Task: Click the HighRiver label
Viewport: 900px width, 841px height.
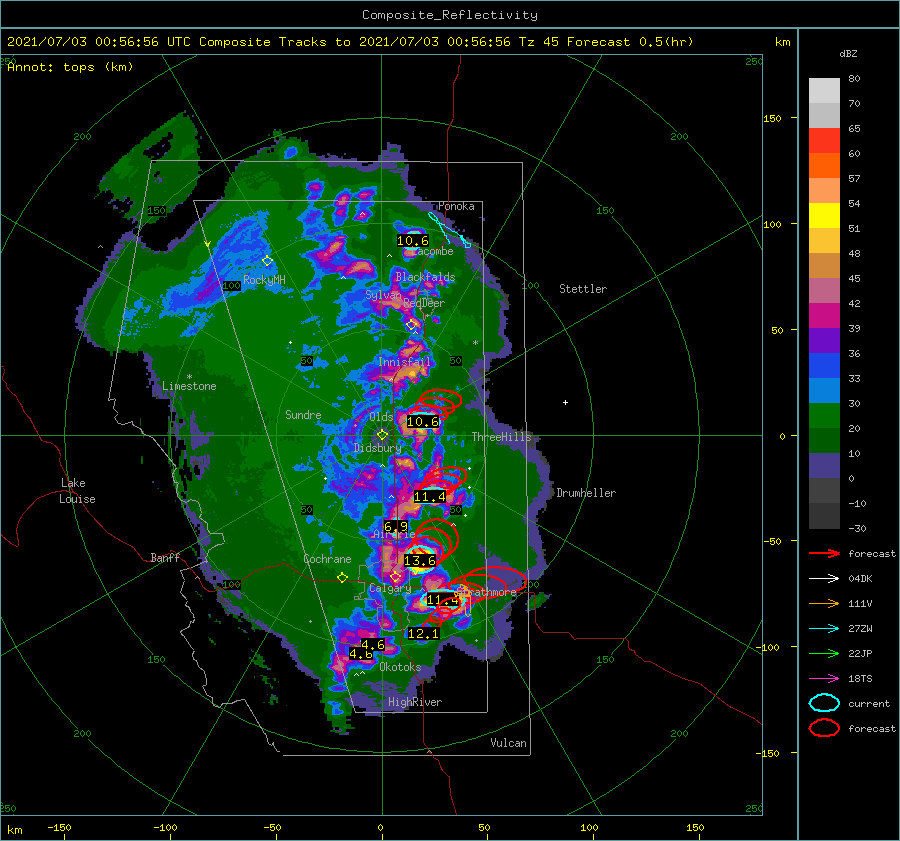Action: point(415,702)
